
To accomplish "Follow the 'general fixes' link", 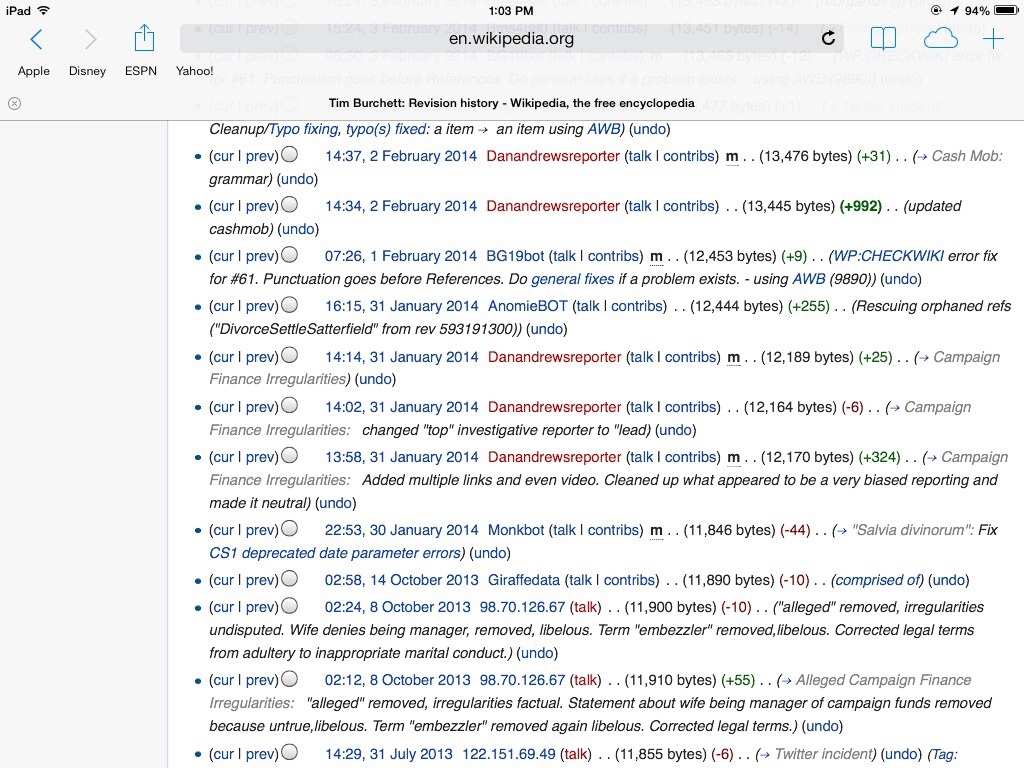I will tap(573, 279).
